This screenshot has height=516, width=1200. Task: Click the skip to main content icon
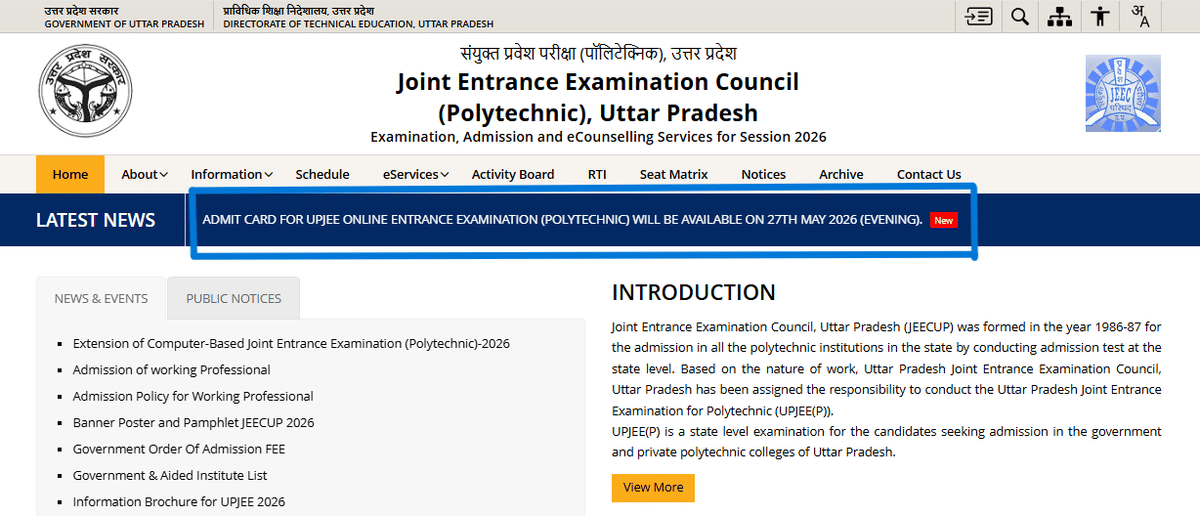pos(978,16)
